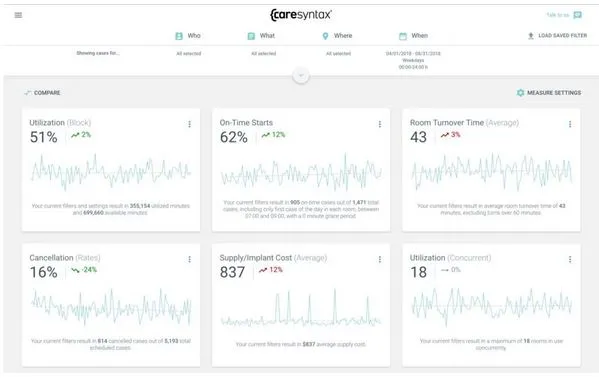Click the 0% flat trend indicator
Viewport: 599px width, 378px height.
pos(451,270)
